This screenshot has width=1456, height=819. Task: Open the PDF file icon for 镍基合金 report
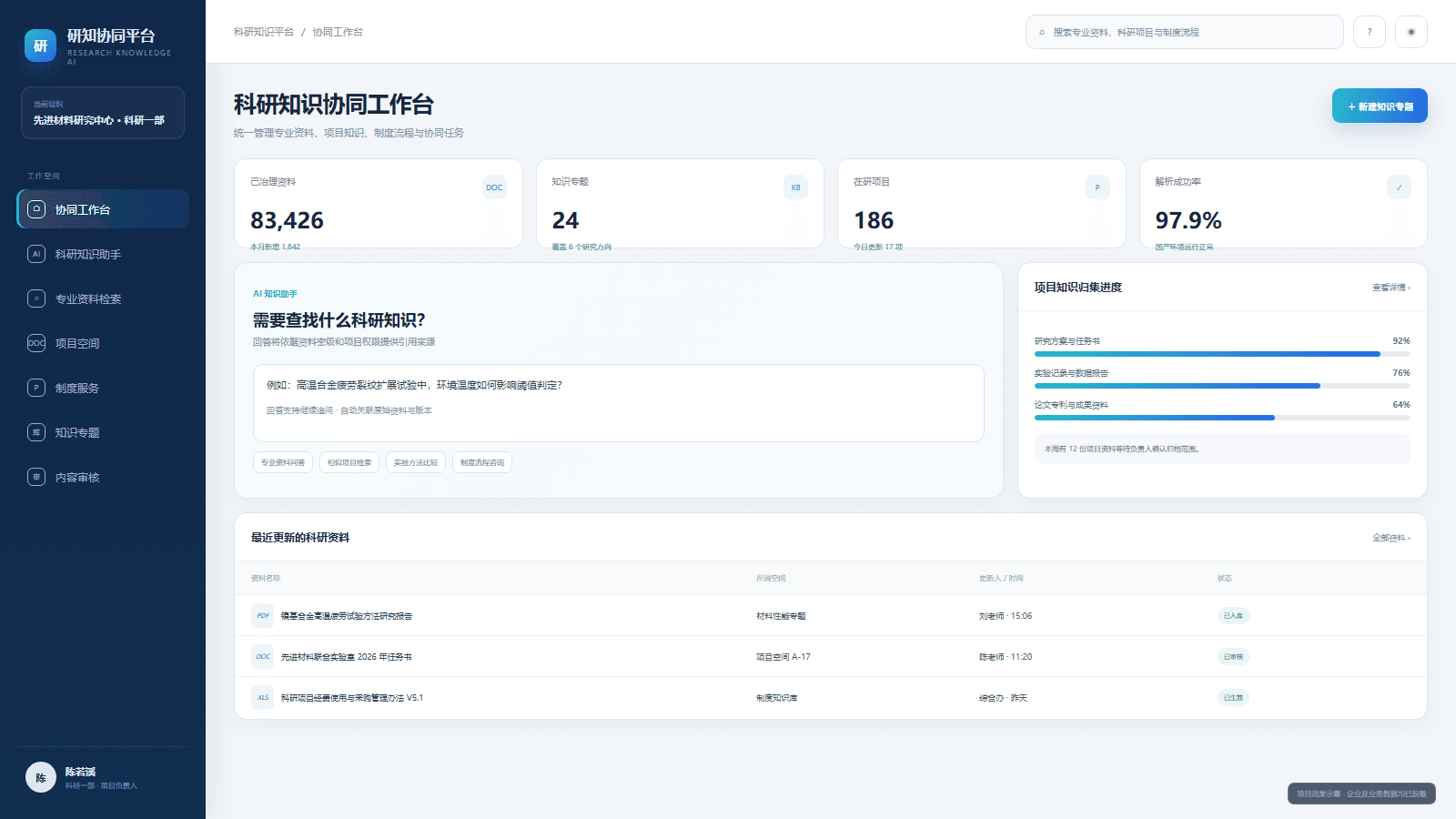click(x=263, y=615)
